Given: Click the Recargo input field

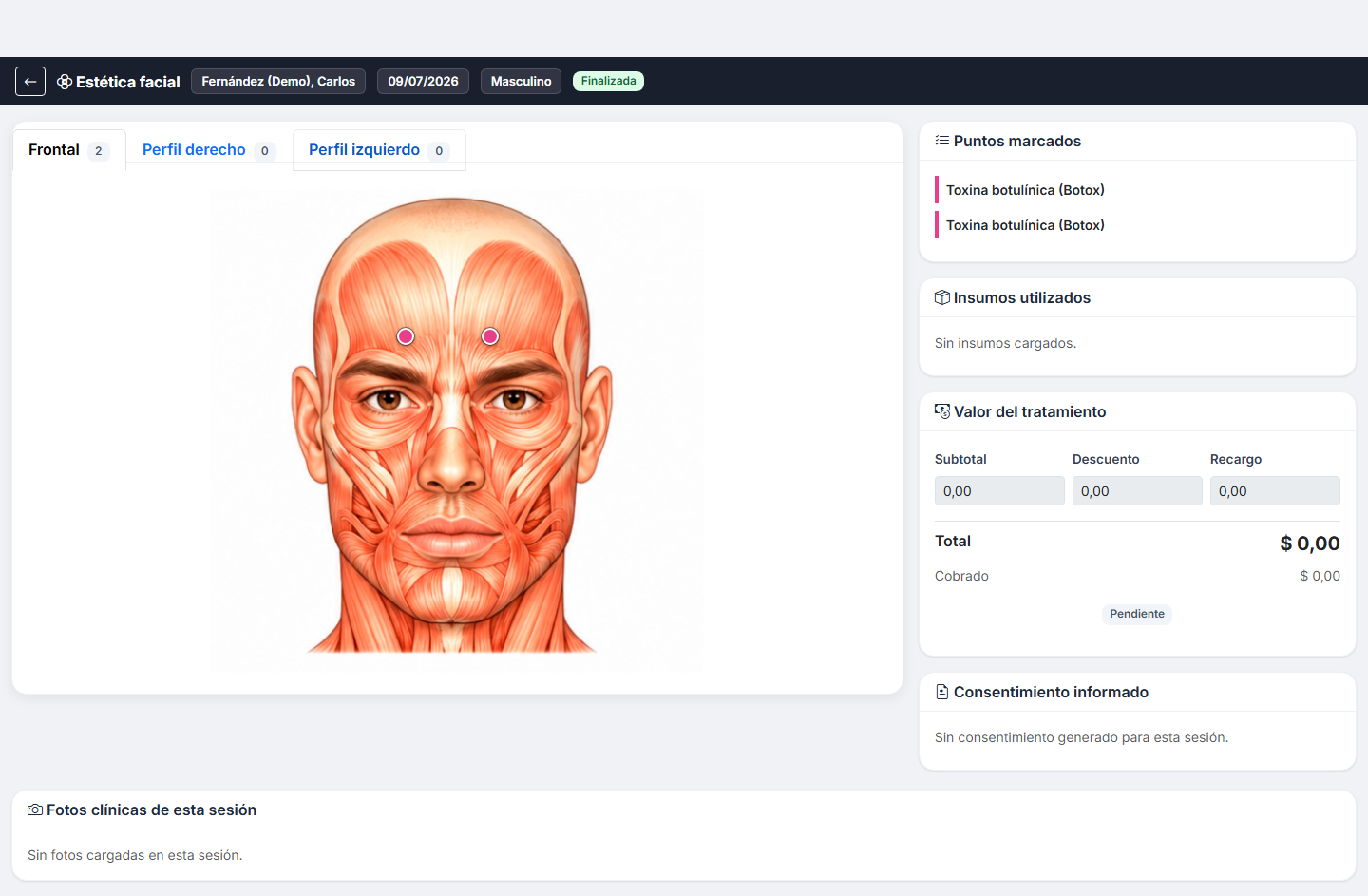Looking at the screenshot, I should (x=1275, y=491).
